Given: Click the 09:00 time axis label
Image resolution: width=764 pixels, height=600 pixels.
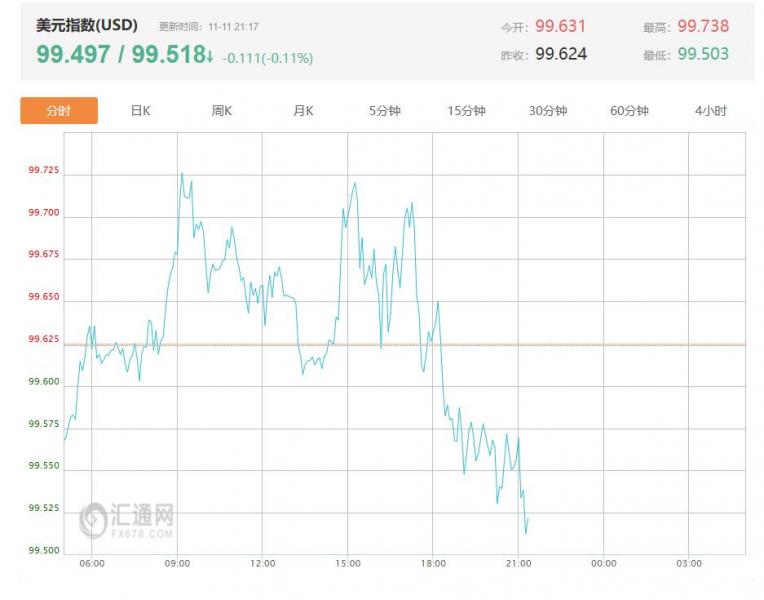Looking at the screenshot, I should [177, 564].
